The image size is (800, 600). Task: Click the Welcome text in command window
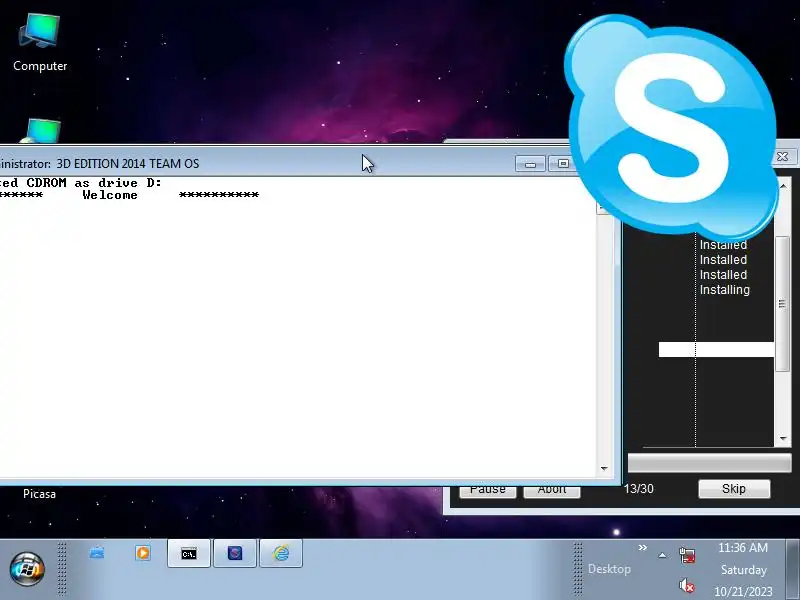click(110, 195)
